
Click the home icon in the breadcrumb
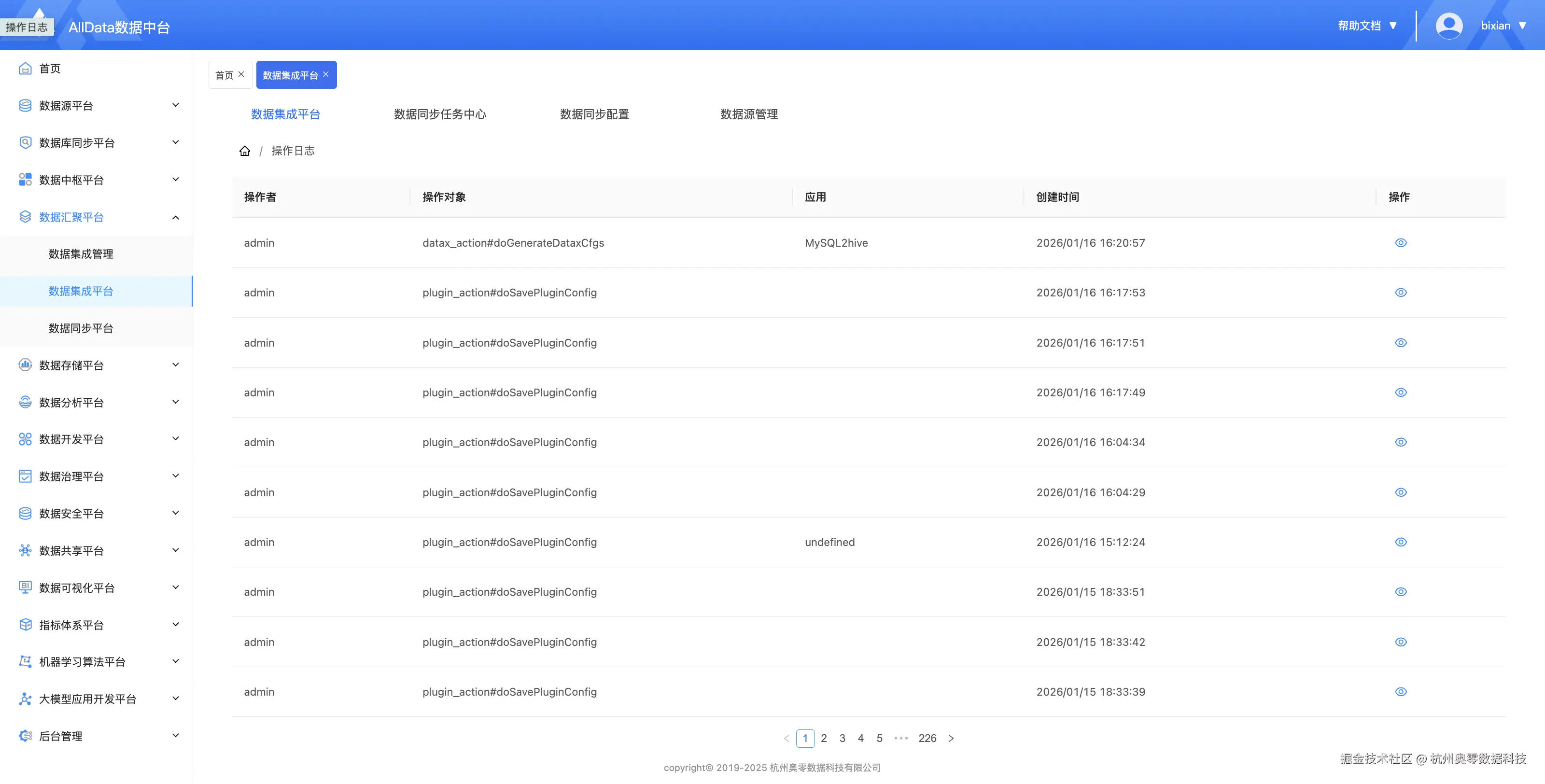pos(245,151)
